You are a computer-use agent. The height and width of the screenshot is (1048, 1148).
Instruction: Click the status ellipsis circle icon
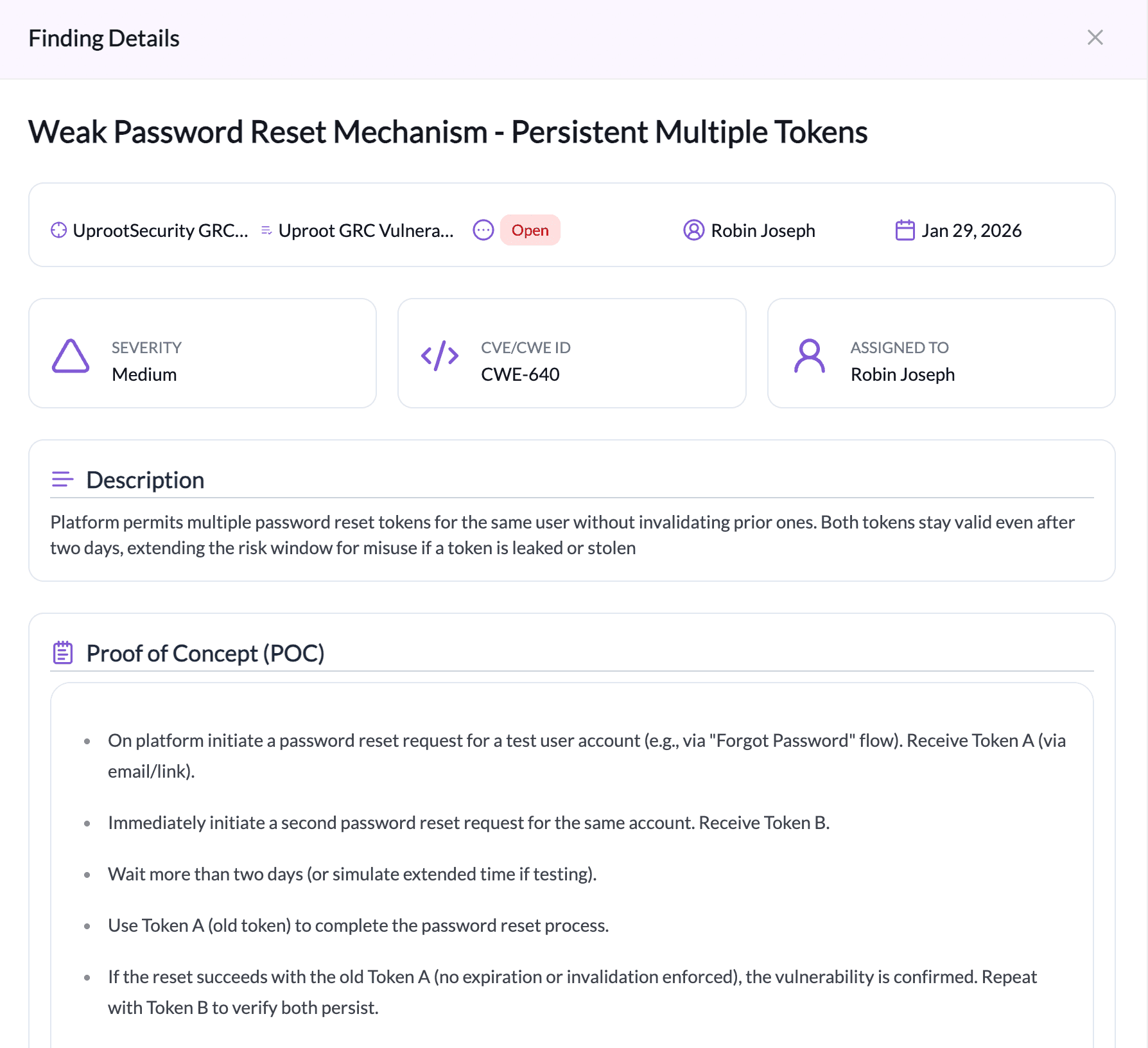tap(483, 230)
